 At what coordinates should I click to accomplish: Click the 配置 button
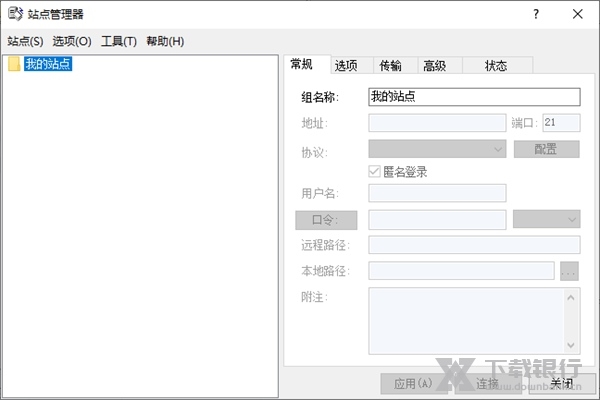point(546,149)
